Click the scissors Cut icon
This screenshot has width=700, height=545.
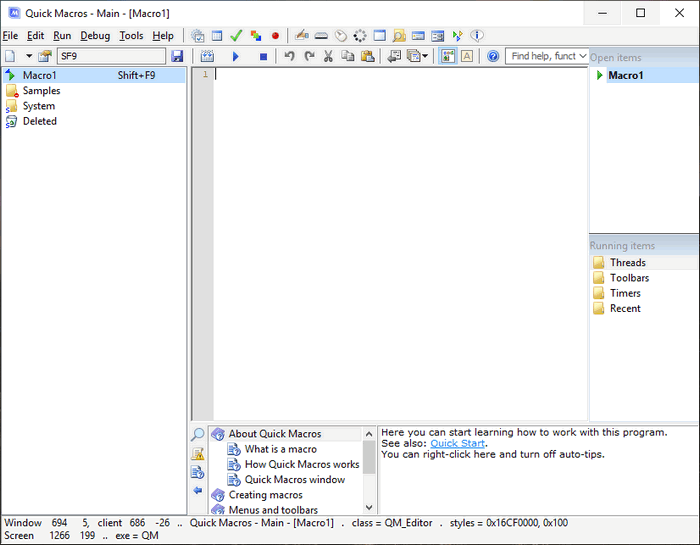[x=328, y=57]
